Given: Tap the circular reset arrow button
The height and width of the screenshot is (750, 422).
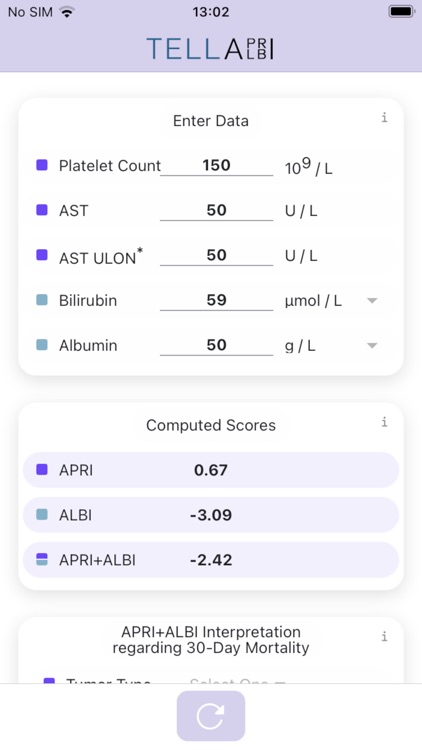Looking at the screenshot, I should click(211, 716).
